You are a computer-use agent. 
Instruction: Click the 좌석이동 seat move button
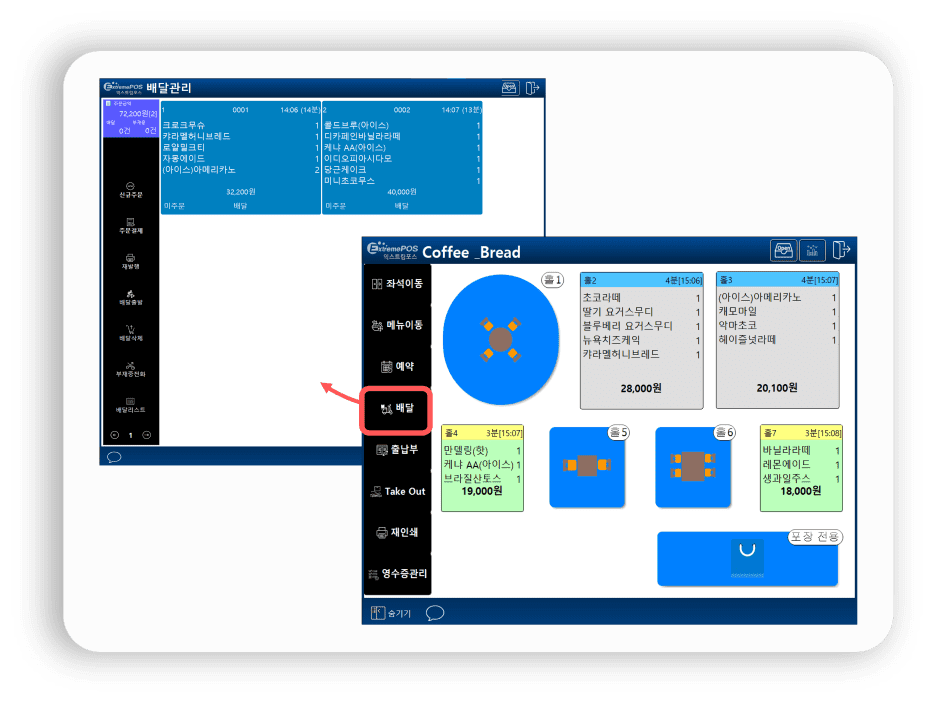(396, 284)
